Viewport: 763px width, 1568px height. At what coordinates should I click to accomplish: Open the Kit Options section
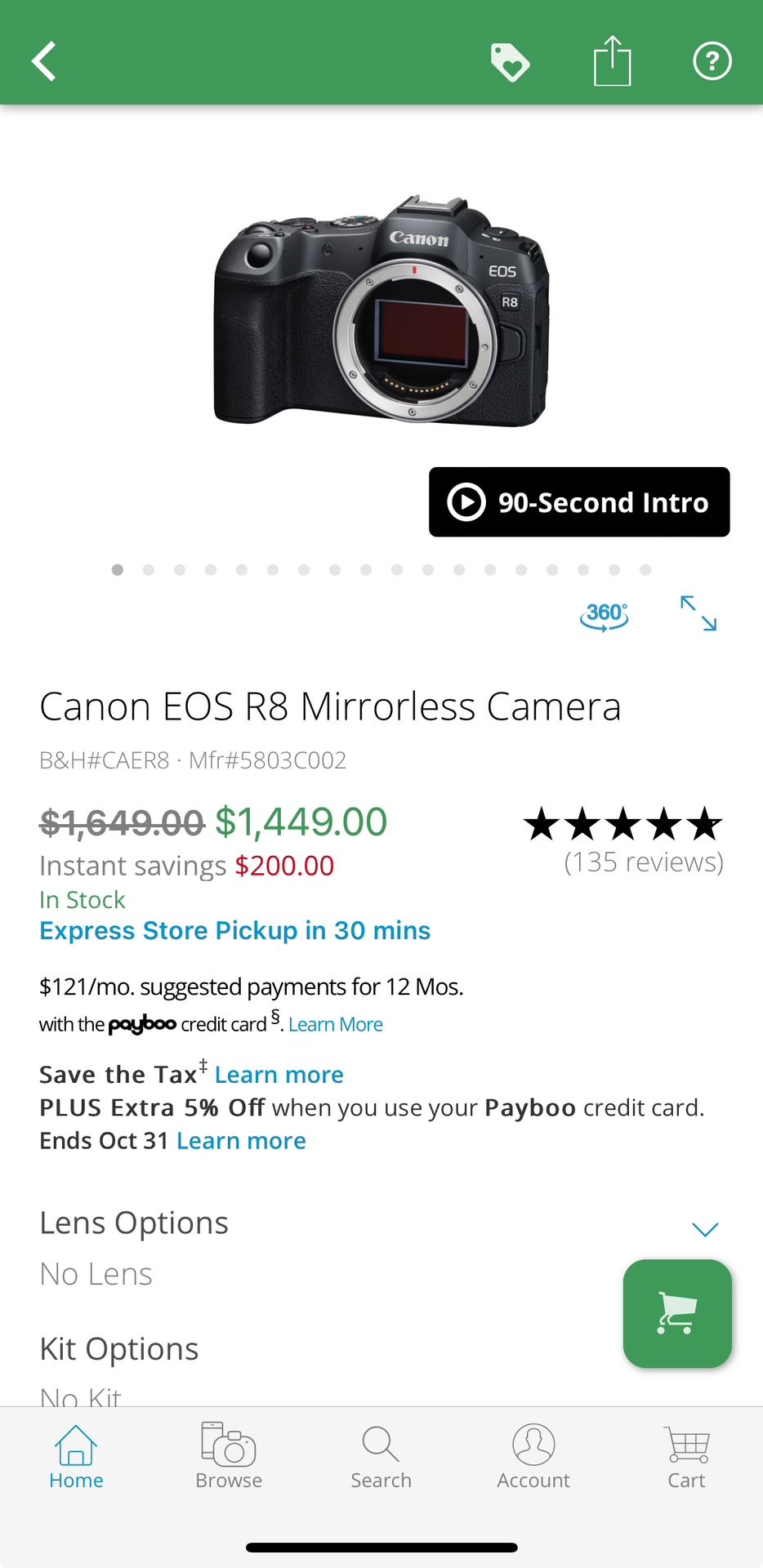pyautogui.click(x=119, y=1349)
